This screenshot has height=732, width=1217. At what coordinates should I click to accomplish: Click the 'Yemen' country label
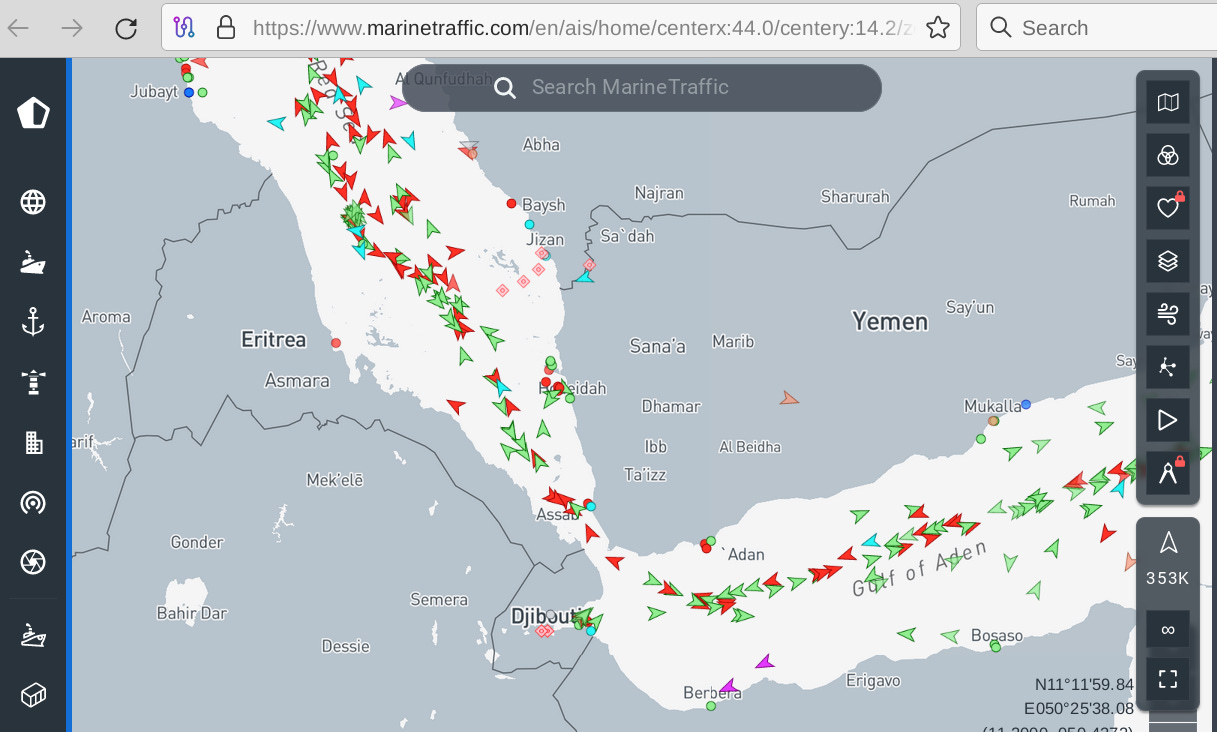click(890, 321)
